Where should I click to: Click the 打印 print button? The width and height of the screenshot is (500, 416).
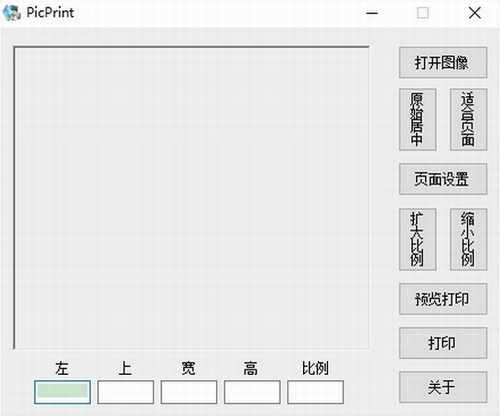tap(443, 343)
